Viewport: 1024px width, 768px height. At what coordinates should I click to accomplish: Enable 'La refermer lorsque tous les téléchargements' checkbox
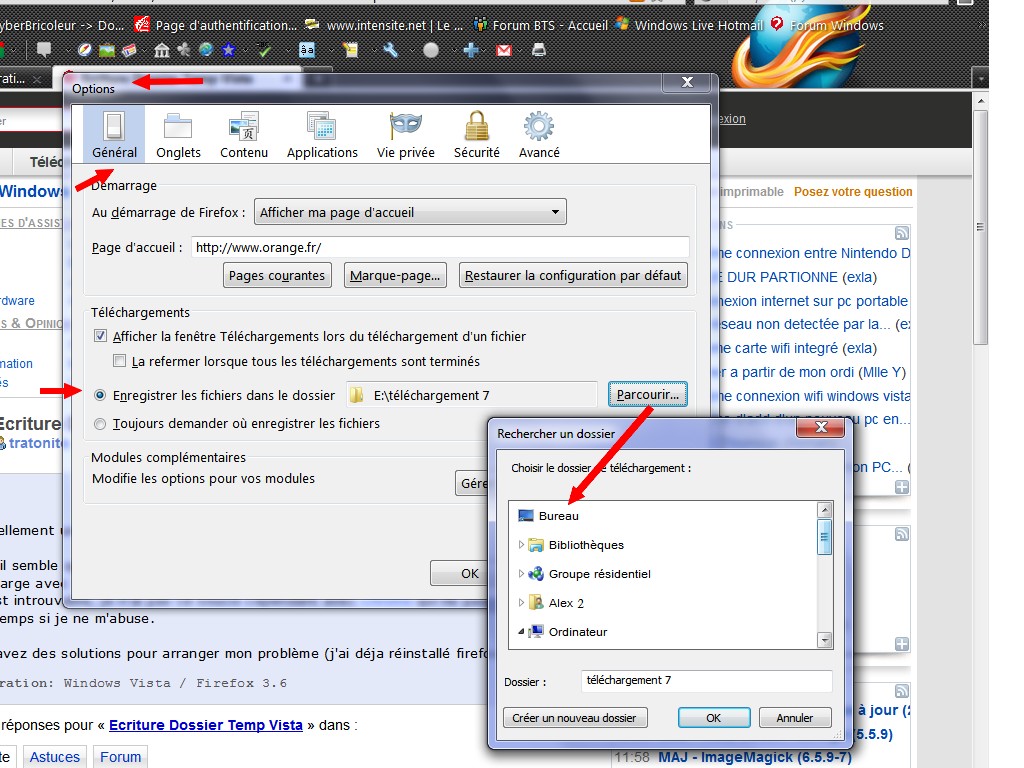(x=120, y=361)
